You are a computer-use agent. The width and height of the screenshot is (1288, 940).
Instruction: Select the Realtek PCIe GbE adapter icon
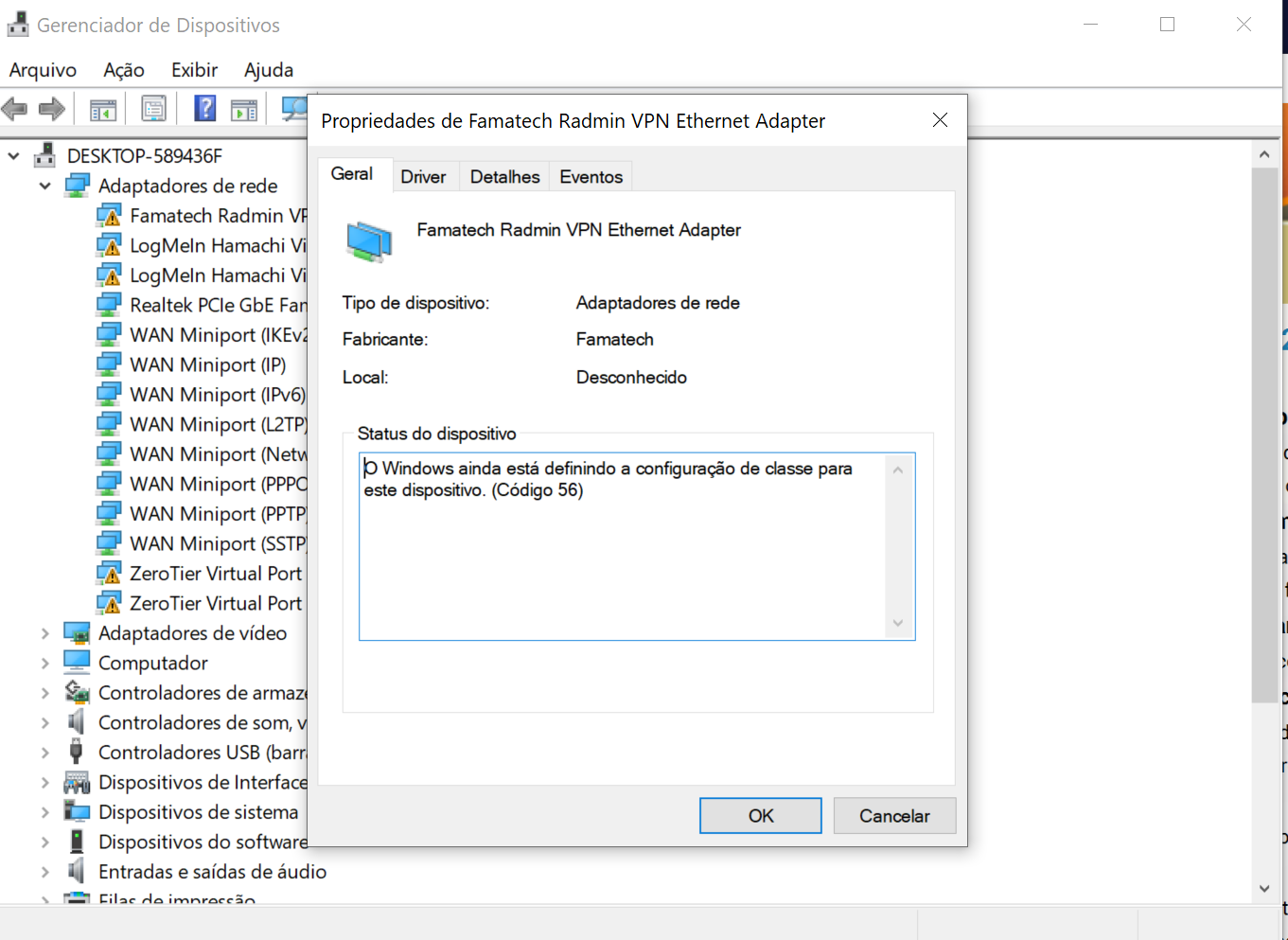click(110, 305)
